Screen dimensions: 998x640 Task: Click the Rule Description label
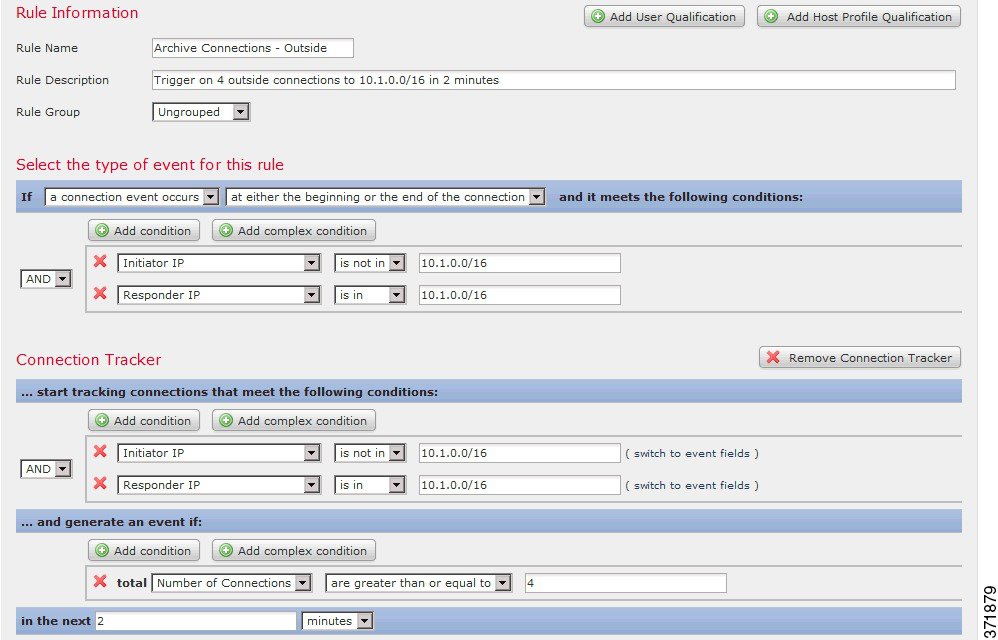click(x=62, y=80)
